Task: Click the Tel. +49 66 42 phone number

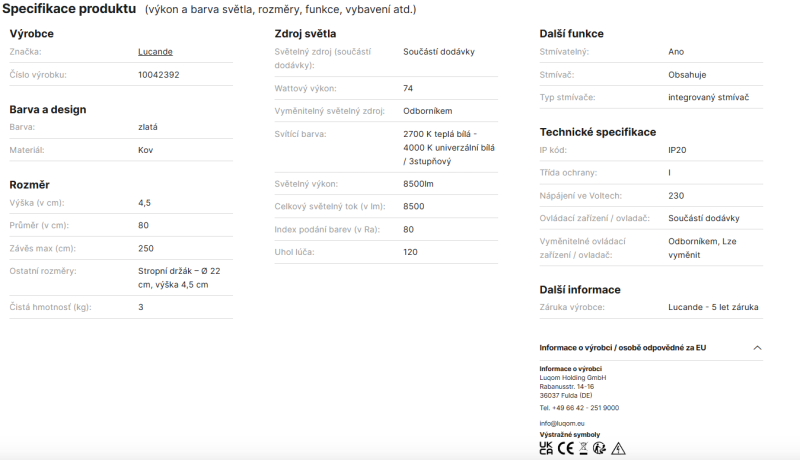Action: pos(579,408)
